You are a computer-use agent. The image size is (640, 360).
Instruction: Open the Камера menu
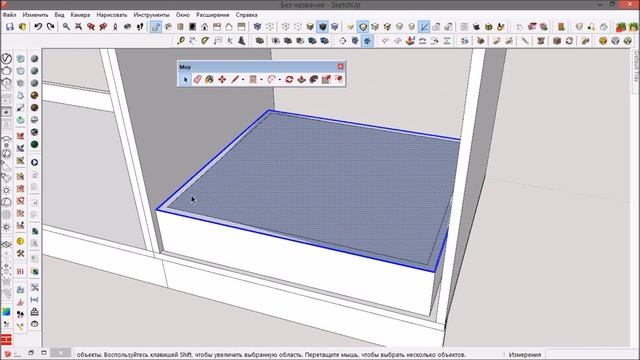(80, 15)
